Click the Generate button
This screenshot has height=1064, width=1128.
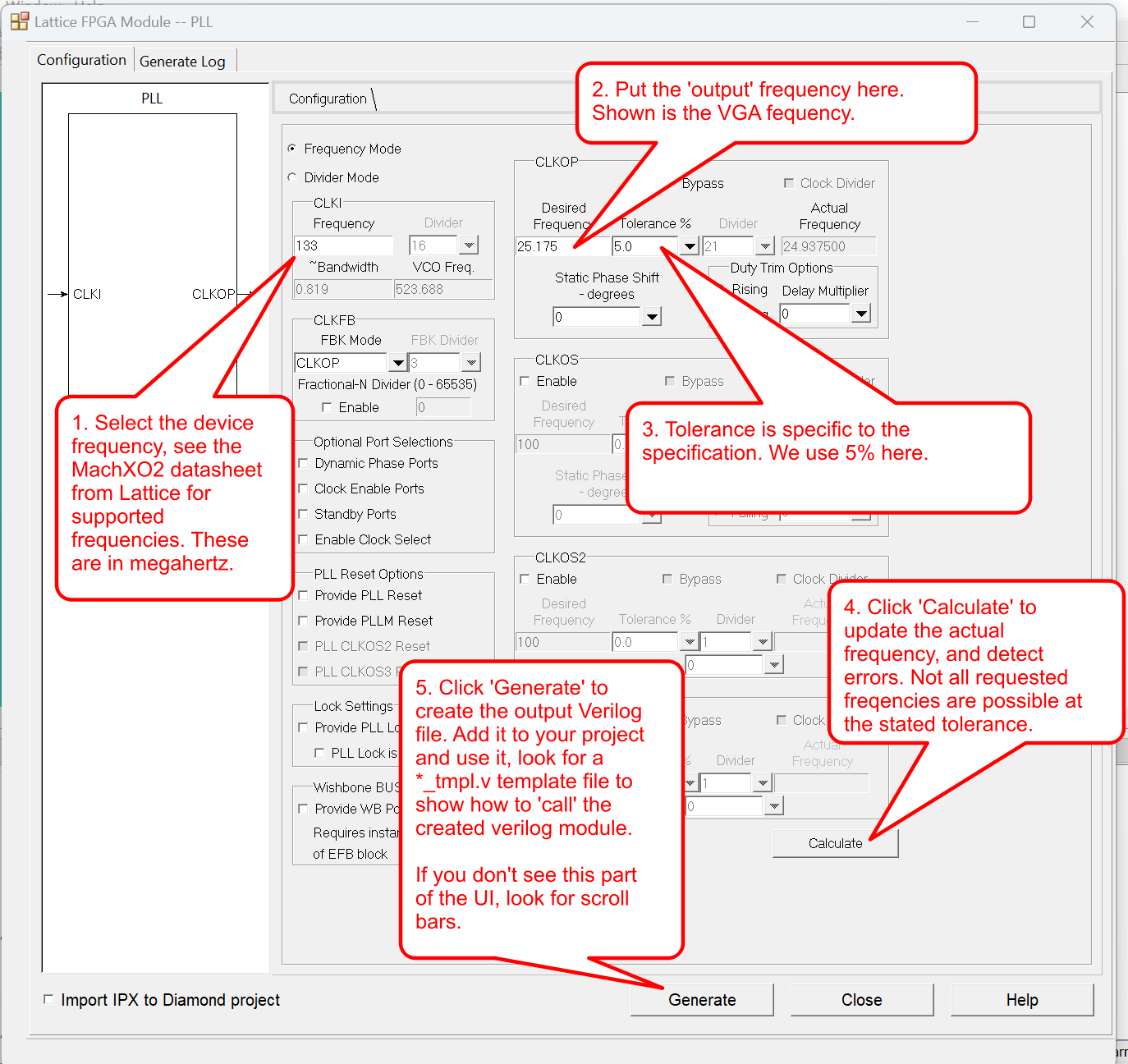pyautogui.click(x=702, y=1000)
